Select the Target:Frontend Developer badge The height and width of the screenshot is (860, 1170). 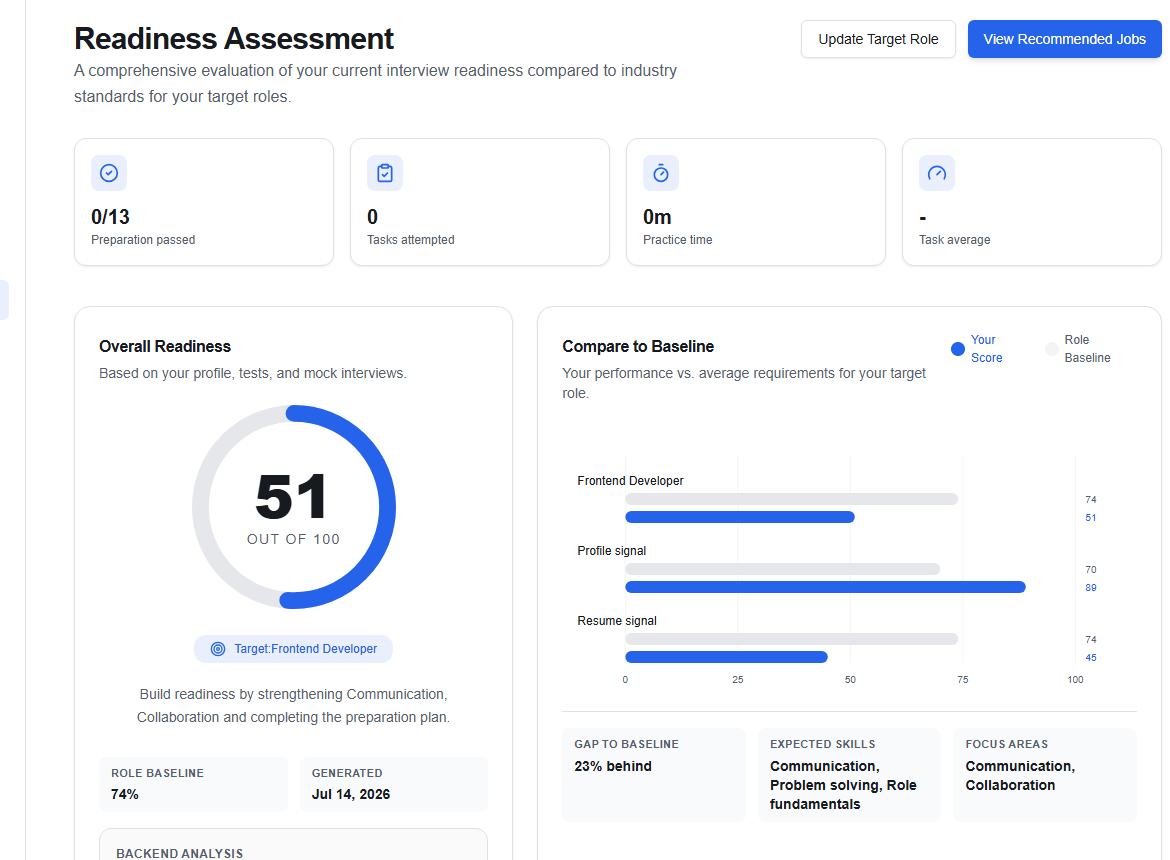coord(293,649)
